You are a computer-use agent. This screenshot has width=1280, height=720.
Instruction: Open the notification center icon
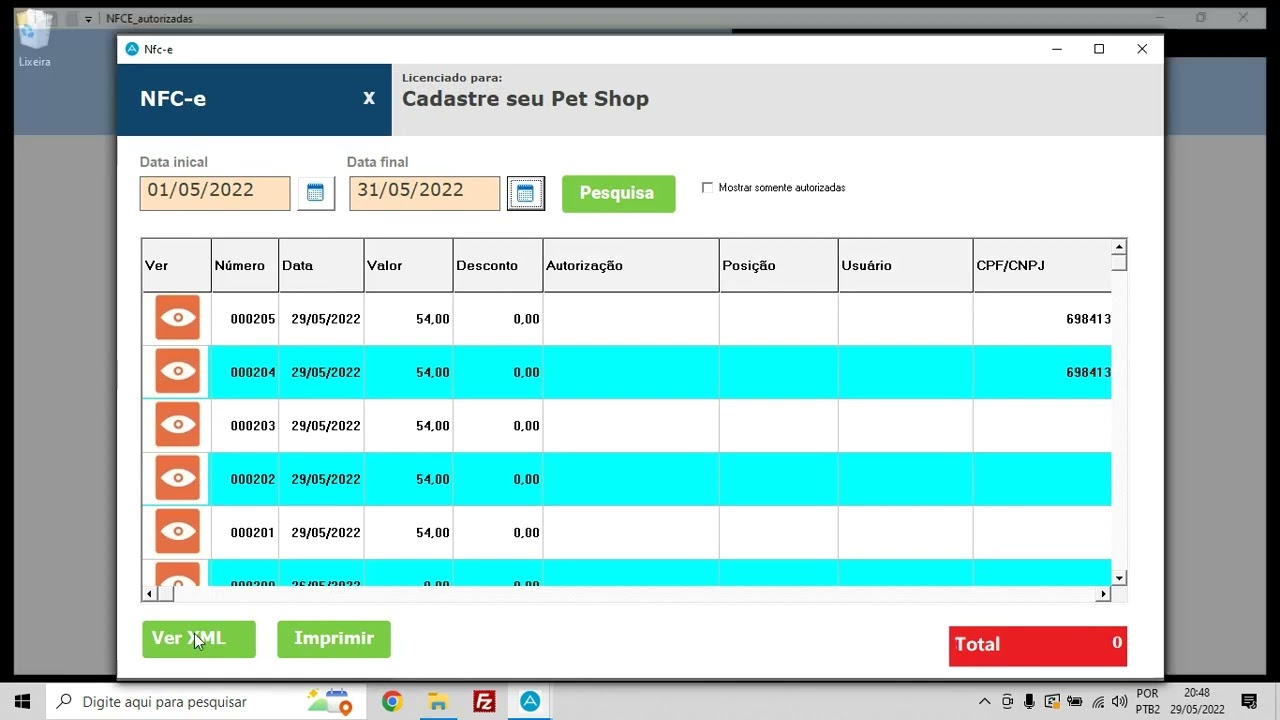coord(1249,701)
